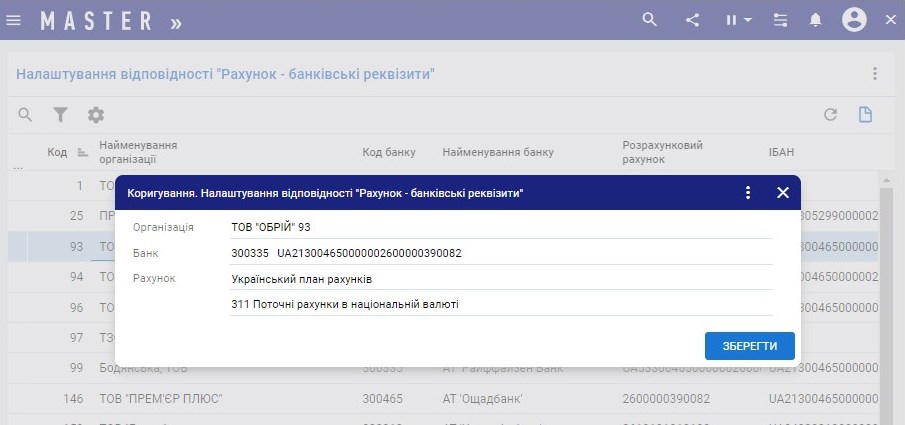Open the user profile avatar
The width and height of the screenshot is (905, 425).
[x=854, y=20]
